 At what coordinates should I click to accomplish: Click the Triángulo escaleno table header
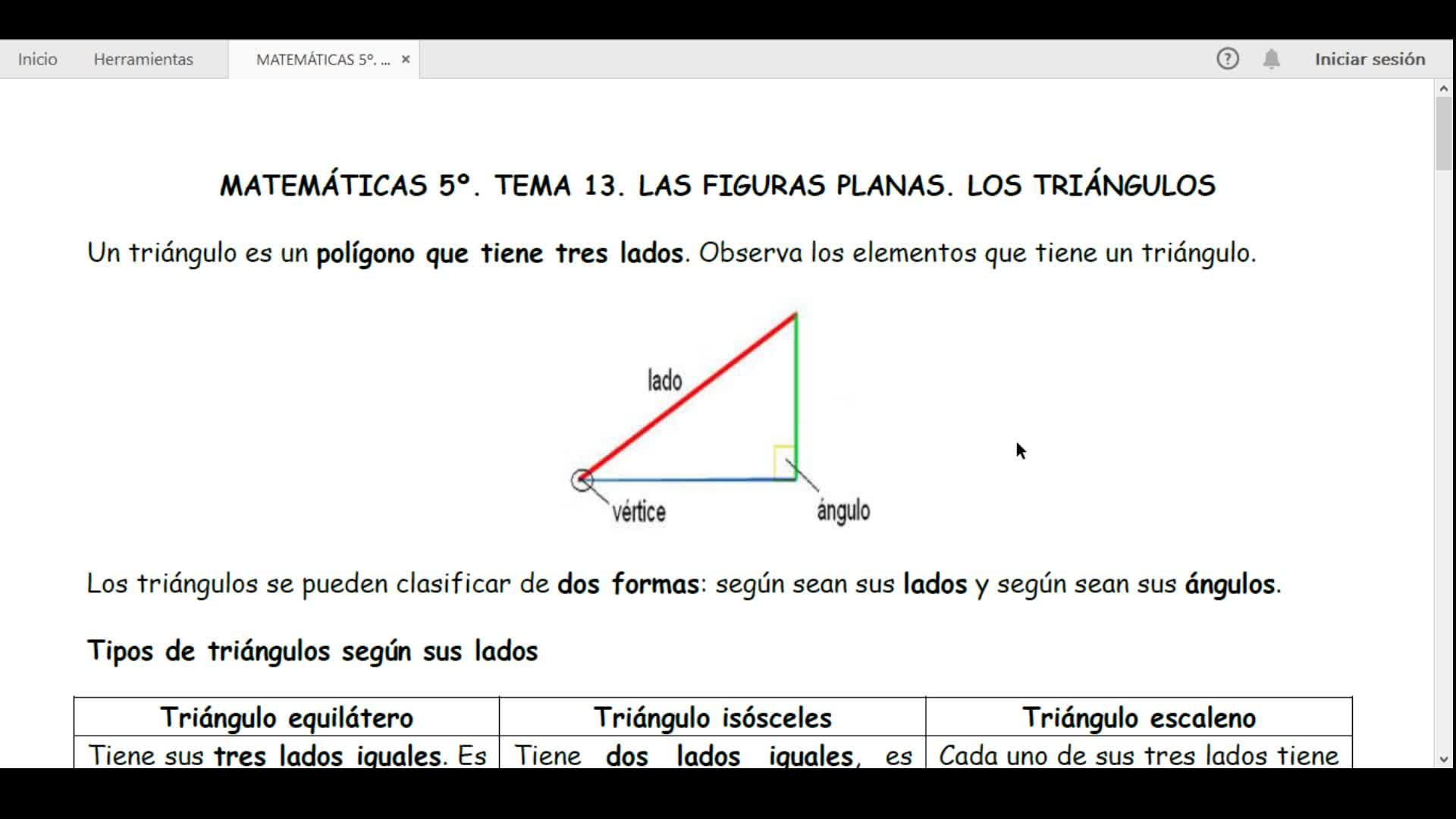tap(1138, 717)
